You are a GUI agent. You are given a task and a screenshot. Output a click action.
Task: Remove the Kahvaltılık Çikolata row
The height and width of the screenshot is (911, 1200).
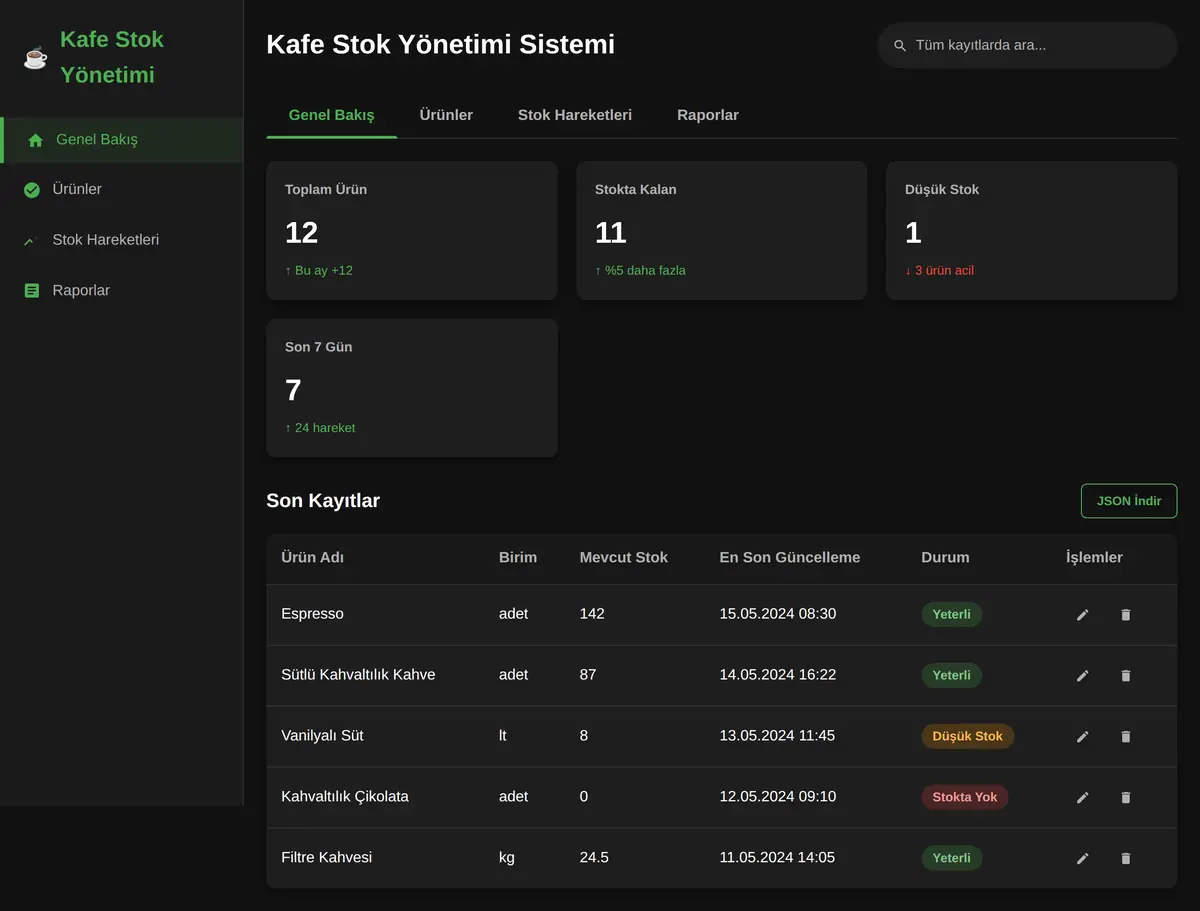(1126, 798)
